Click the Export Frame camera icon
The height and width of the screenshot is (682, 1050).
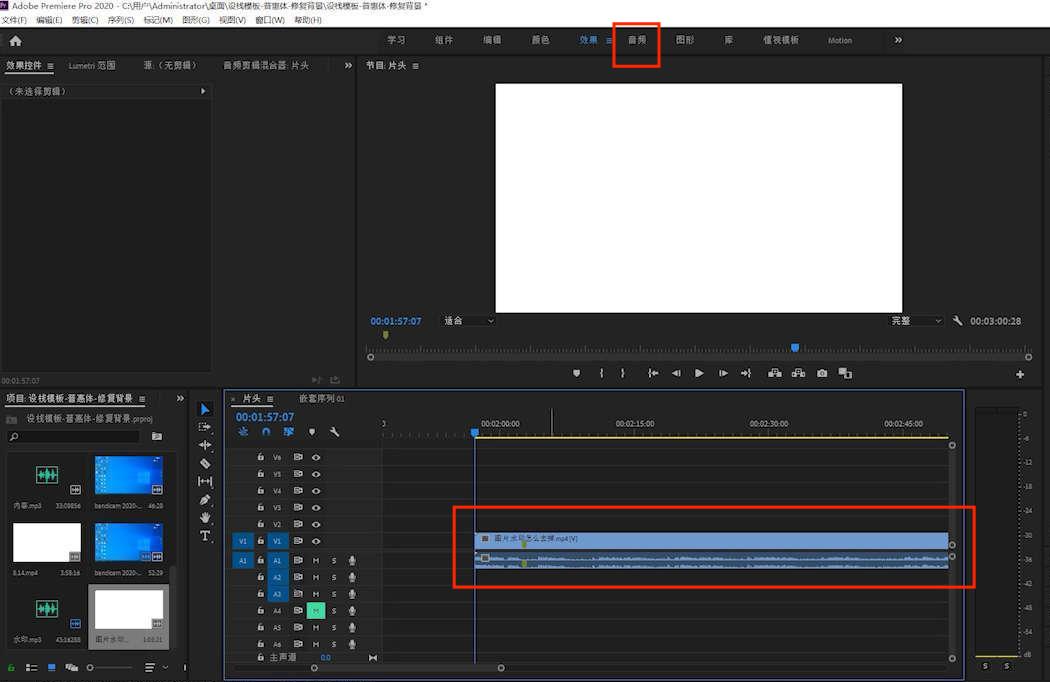[822, 373]
